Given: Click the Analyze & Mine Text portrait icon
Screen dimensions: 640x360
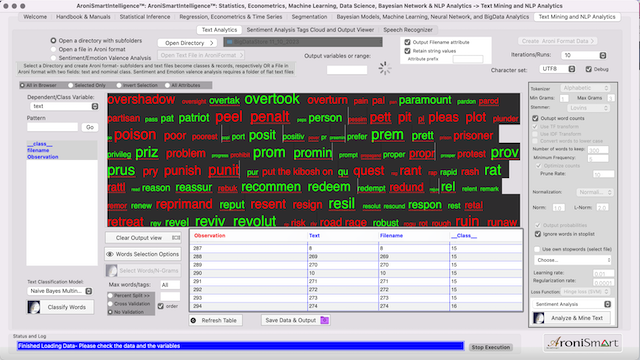Looking at the screenshot, I should click(x=539, y=318).
